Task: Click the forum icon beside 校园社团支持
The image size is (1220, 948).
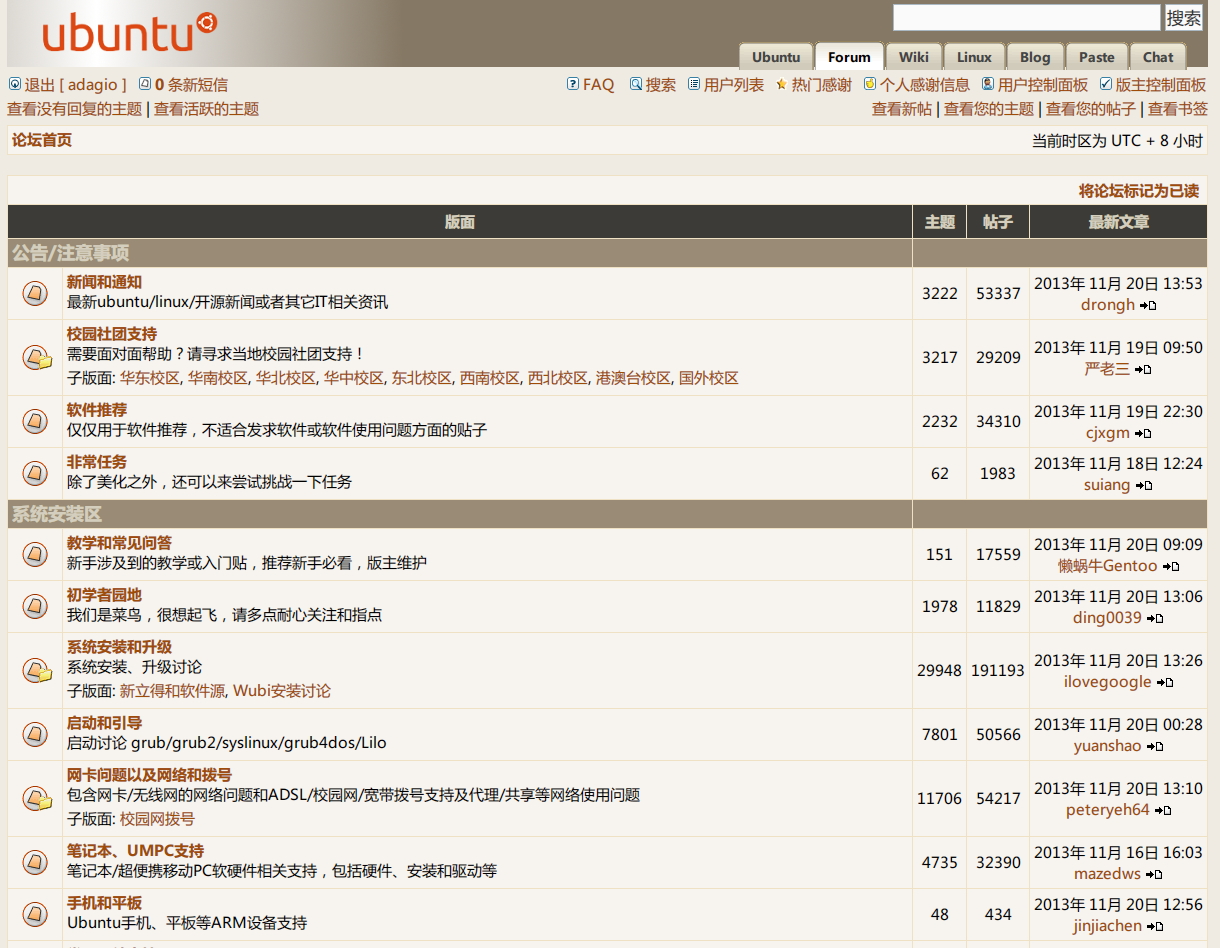Action: click(x=37, y=357)
